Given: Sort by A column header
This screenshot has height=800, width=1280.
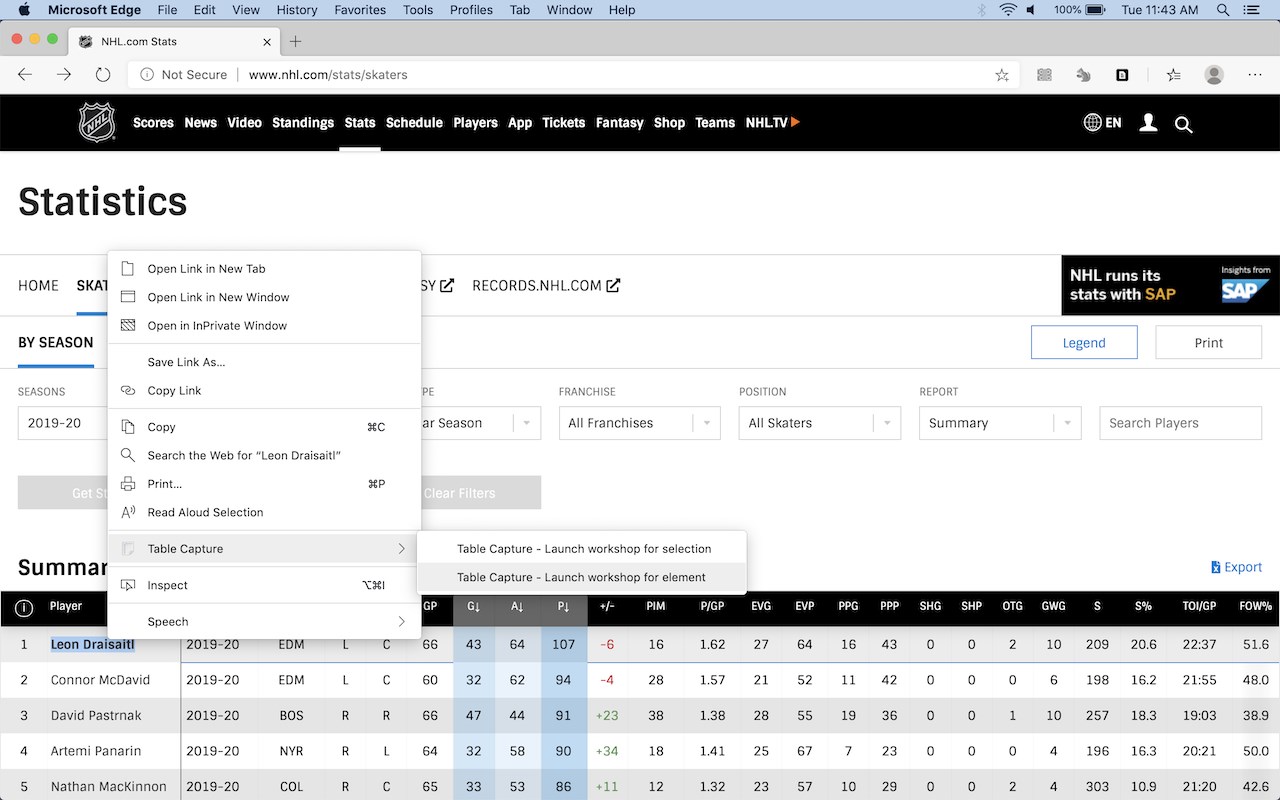Looking at the screenshot, I should coord(517,607).
